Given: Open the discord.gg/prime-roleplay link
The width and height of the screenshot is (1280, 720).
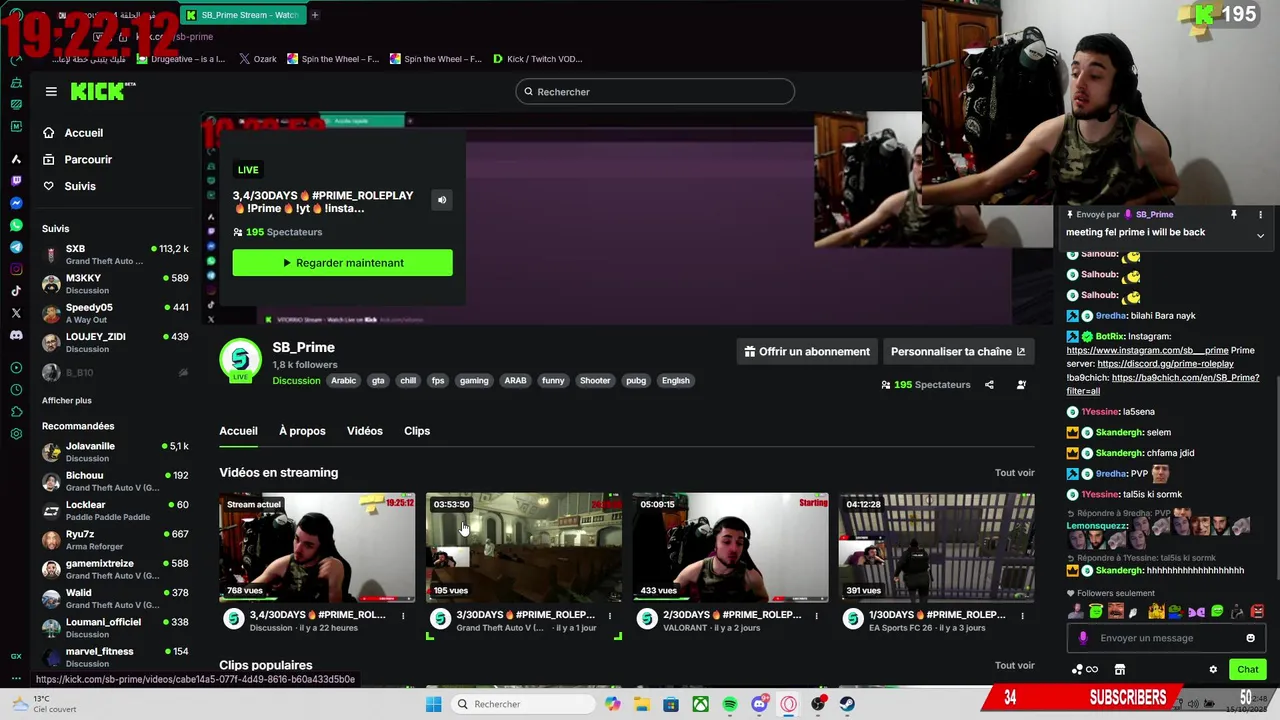Looking at the screenshot, I should (x=1165, y=364).
